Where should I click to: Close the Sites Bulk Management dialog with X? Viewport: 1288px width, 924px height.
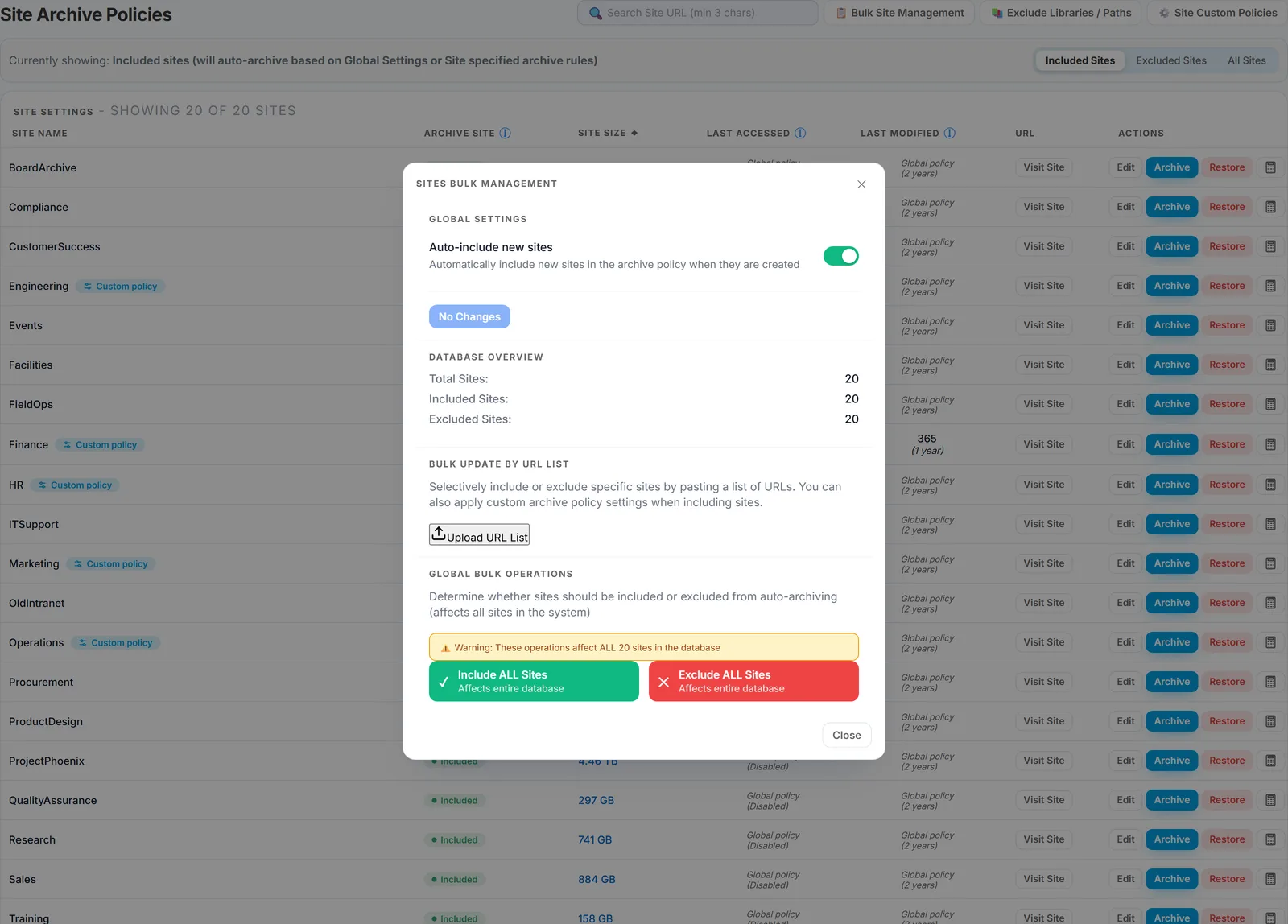(861, 184)
